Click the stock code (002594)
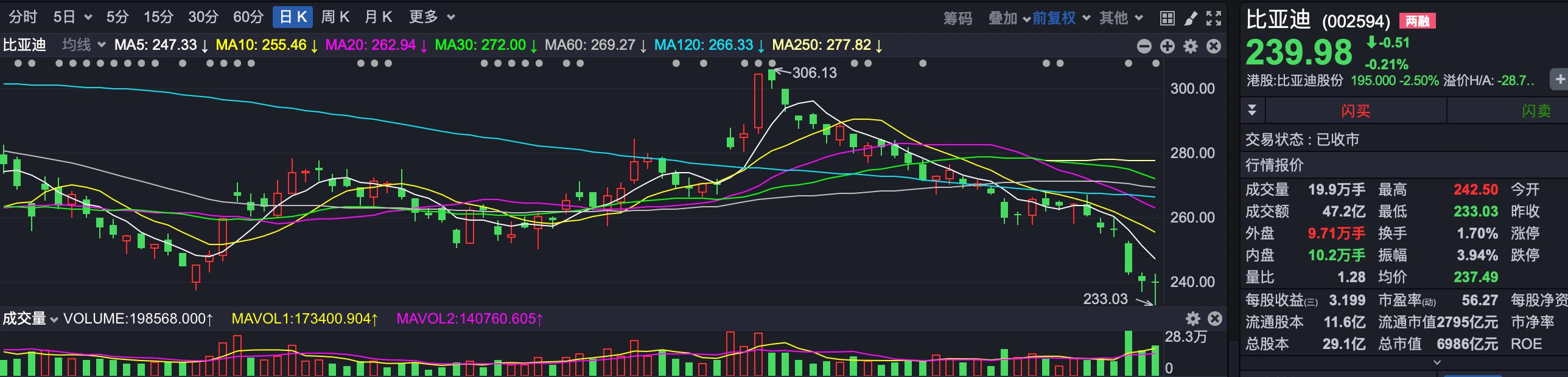 pyautogui.click(x=1356, y=22)
